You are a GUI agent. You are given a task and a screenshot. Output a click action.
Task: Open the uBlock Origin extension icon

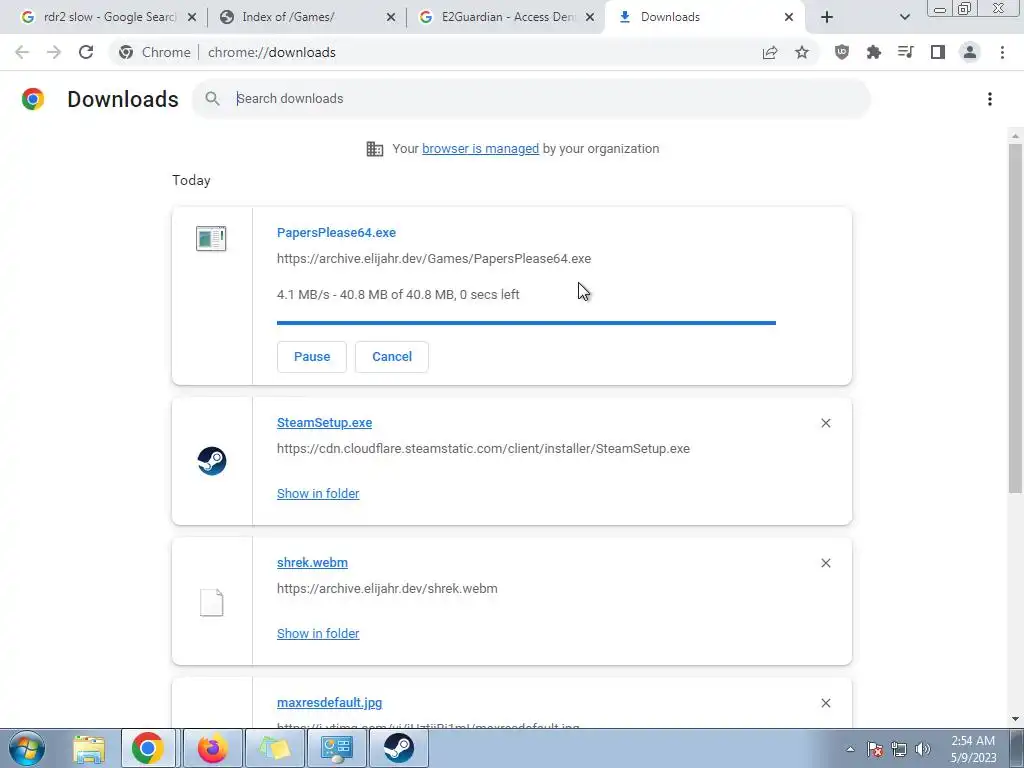(842, 52)
